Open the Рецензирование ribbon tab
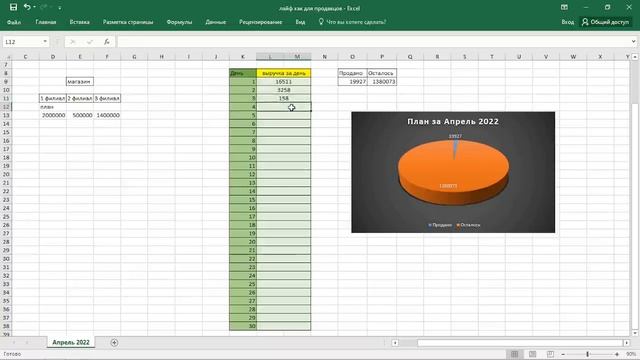 260,22
